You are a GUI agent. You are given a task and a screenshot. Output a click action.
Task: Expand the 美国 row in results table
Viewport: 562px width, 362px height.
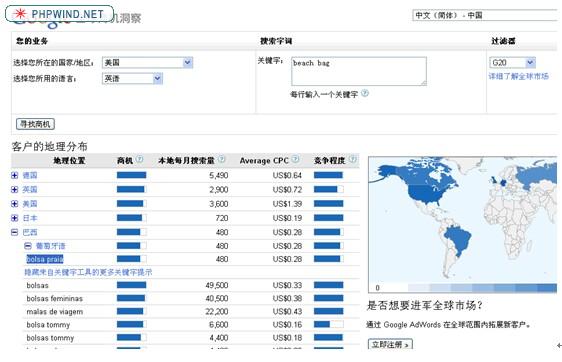click(14, 204)
